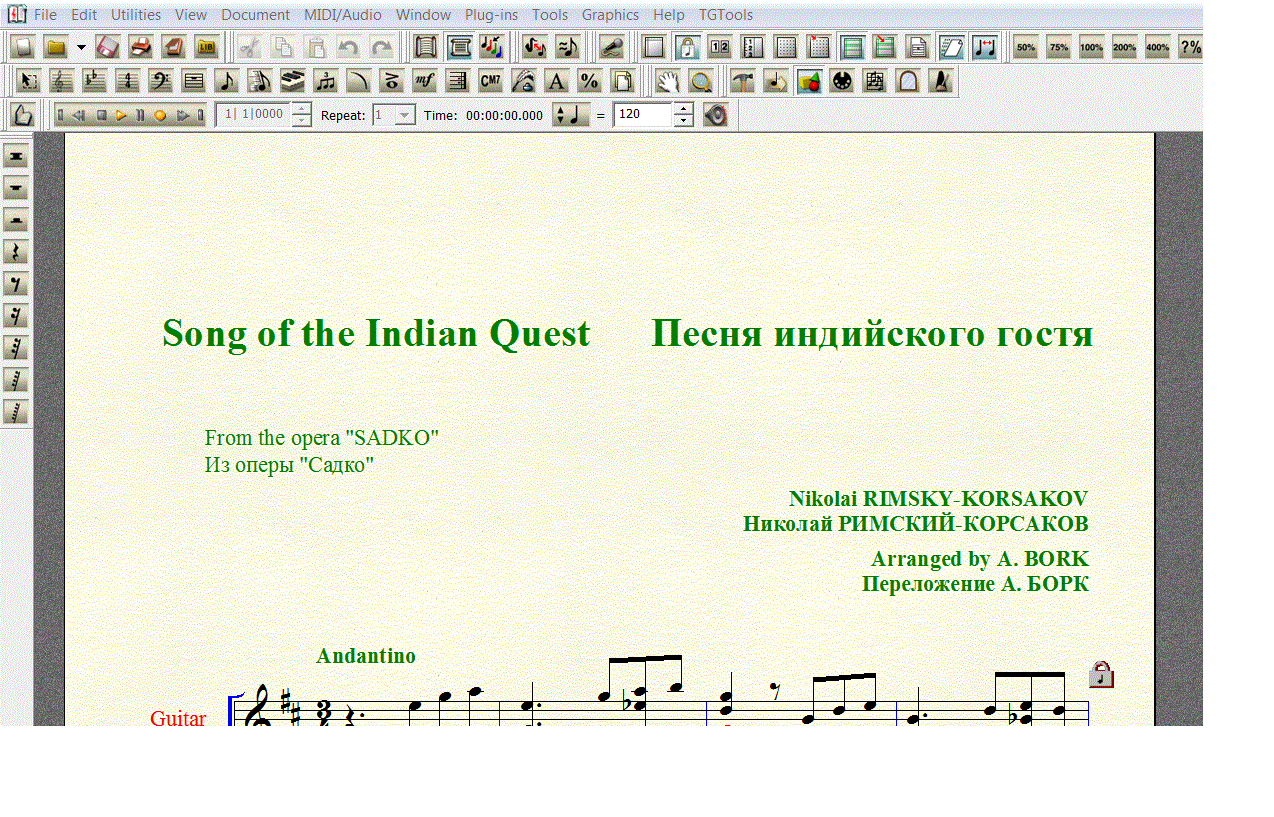Select the Repeat tool
The height and width of the screenshot is (817, 1274).
(458, 81)
